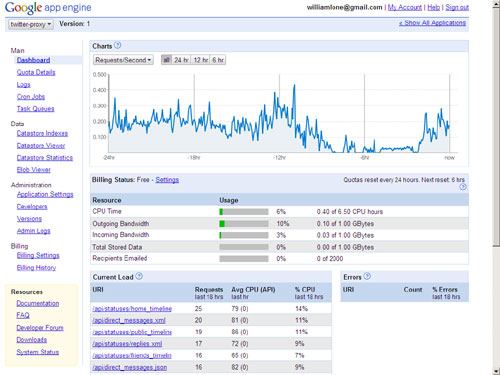
Task: Choose the 12 hr chart range
Action: tap(201, 60)
